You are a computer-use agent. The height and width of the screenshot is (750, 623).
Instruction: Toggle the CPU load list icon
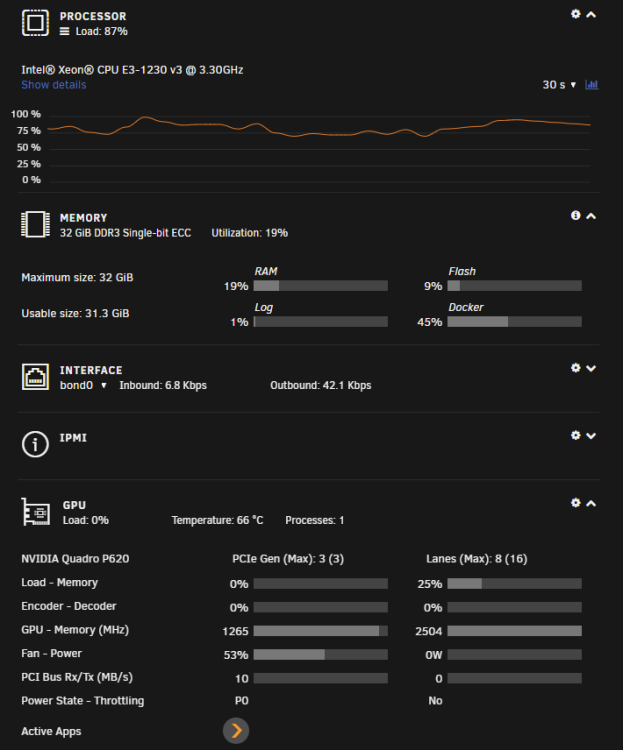pos(65,32)
